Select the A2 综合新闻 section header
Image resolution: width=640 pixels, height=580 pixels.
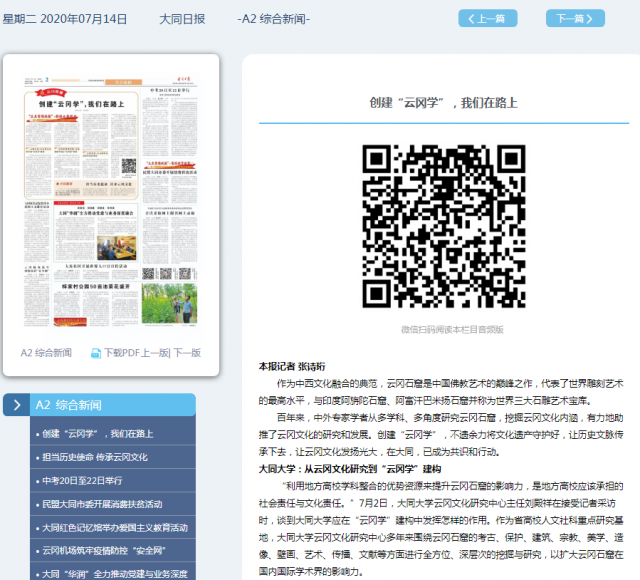(113, 405)
